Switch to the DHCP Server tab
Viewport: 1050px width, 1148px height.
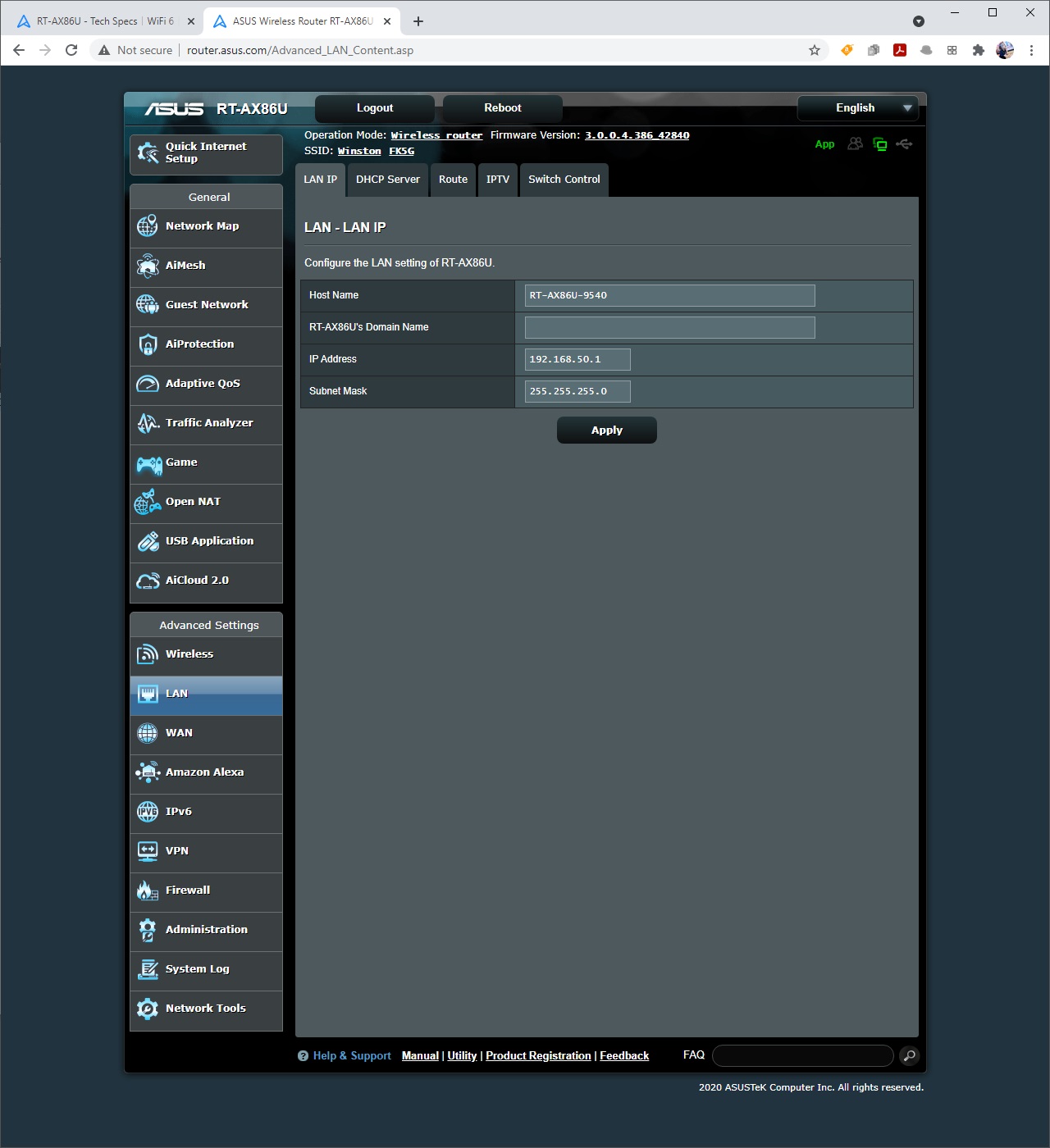387,180
